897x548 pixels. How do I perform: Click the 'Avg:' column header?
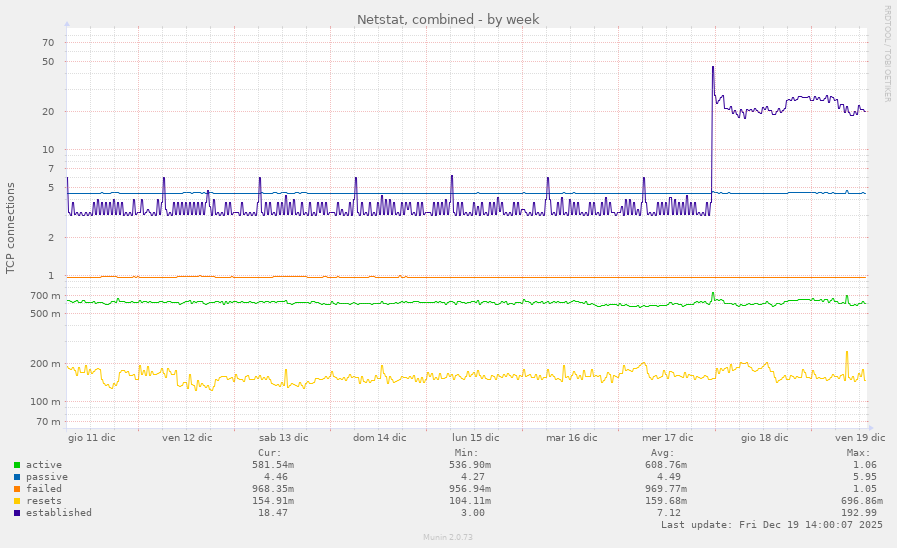point(662,453)
